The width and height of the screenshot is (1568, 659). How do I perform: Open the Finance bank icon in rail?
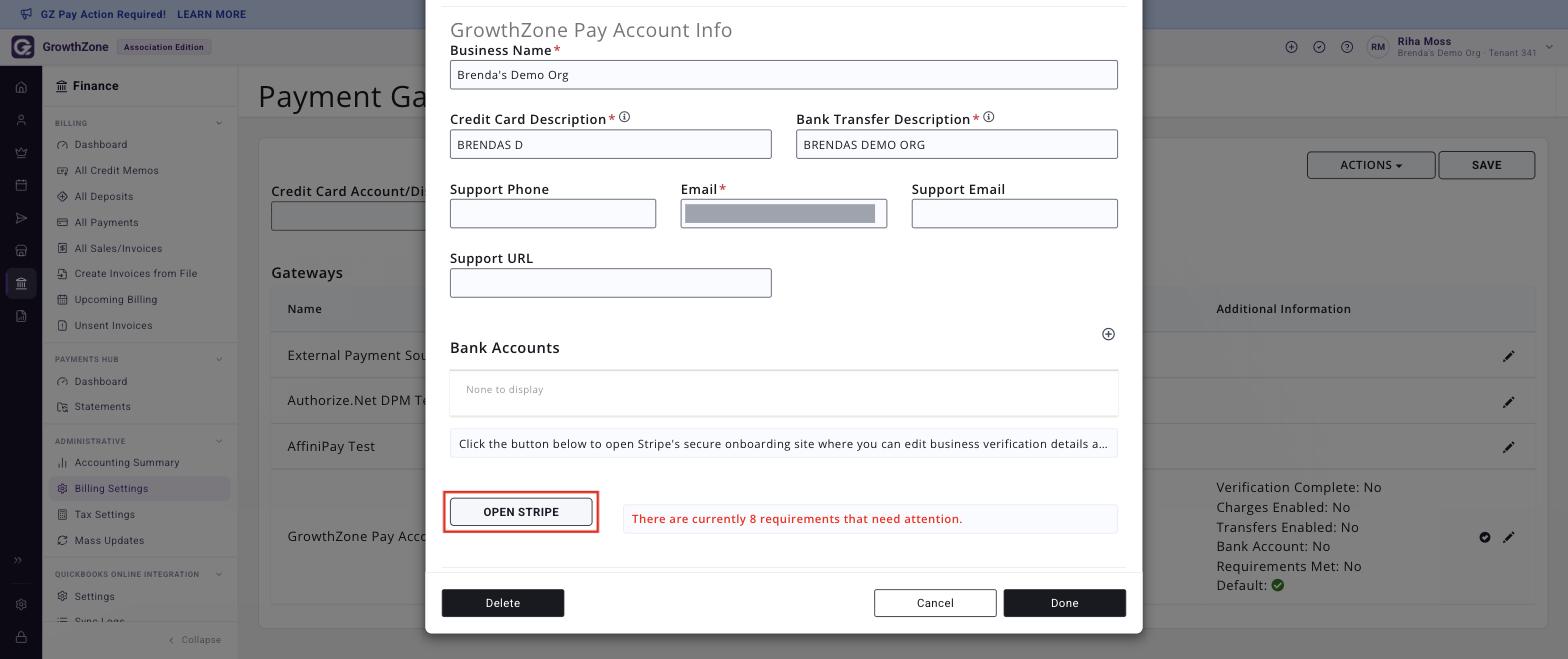pos(21,284)
